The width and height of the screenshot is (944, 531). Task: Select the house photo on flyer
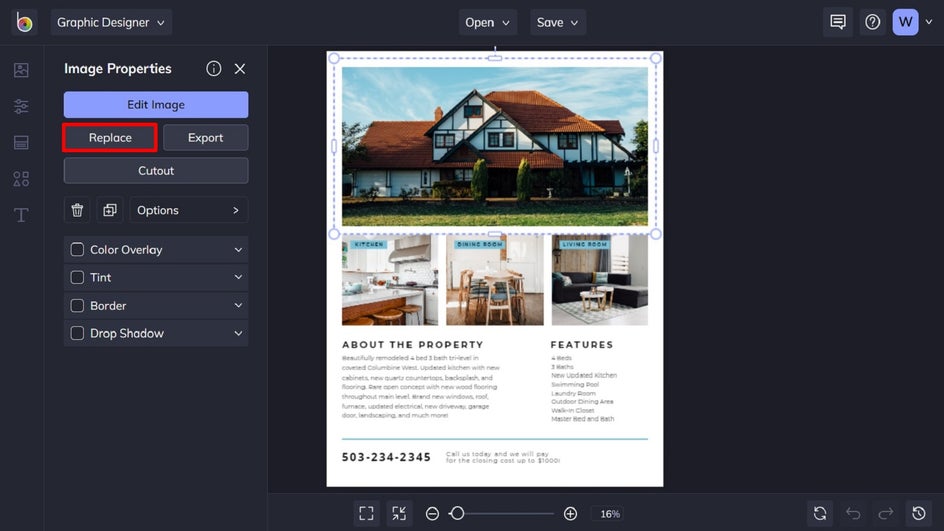pyautogui.click(x=495, y=146)
